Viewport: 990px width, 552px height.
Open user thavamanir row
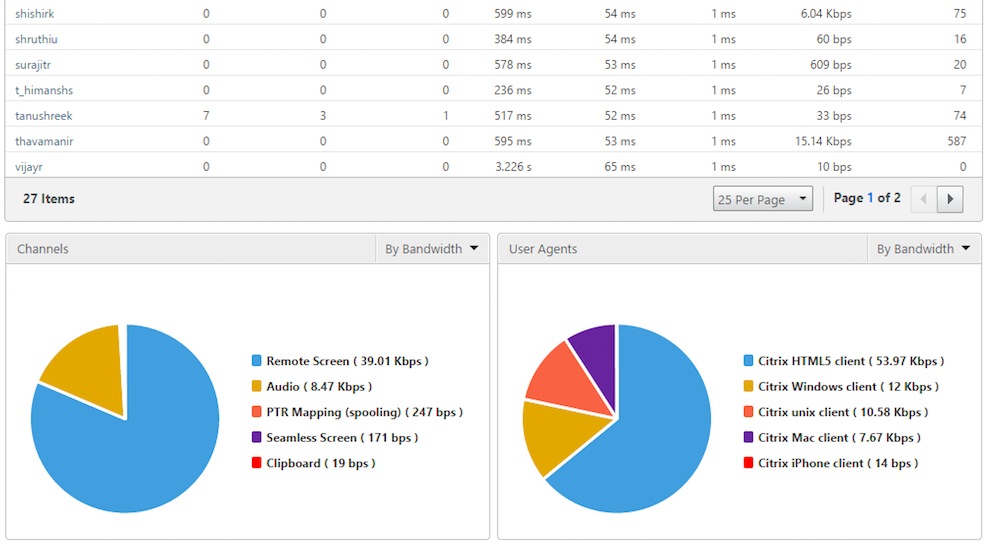[44, 141]
